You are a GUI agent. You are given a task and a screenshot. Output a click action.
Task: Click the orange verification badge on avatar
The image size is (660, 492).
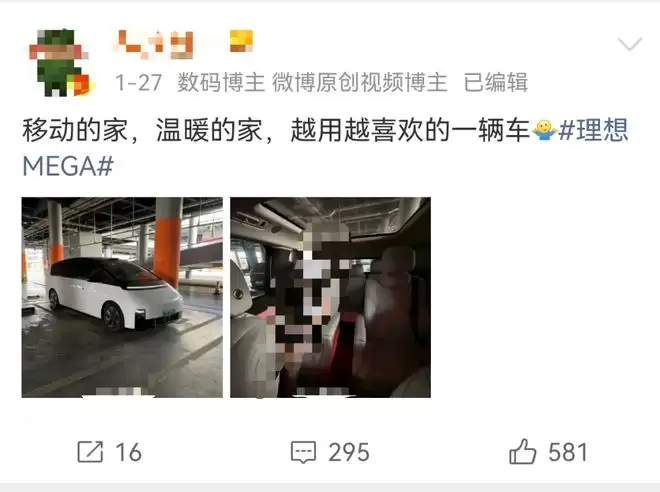82,85
